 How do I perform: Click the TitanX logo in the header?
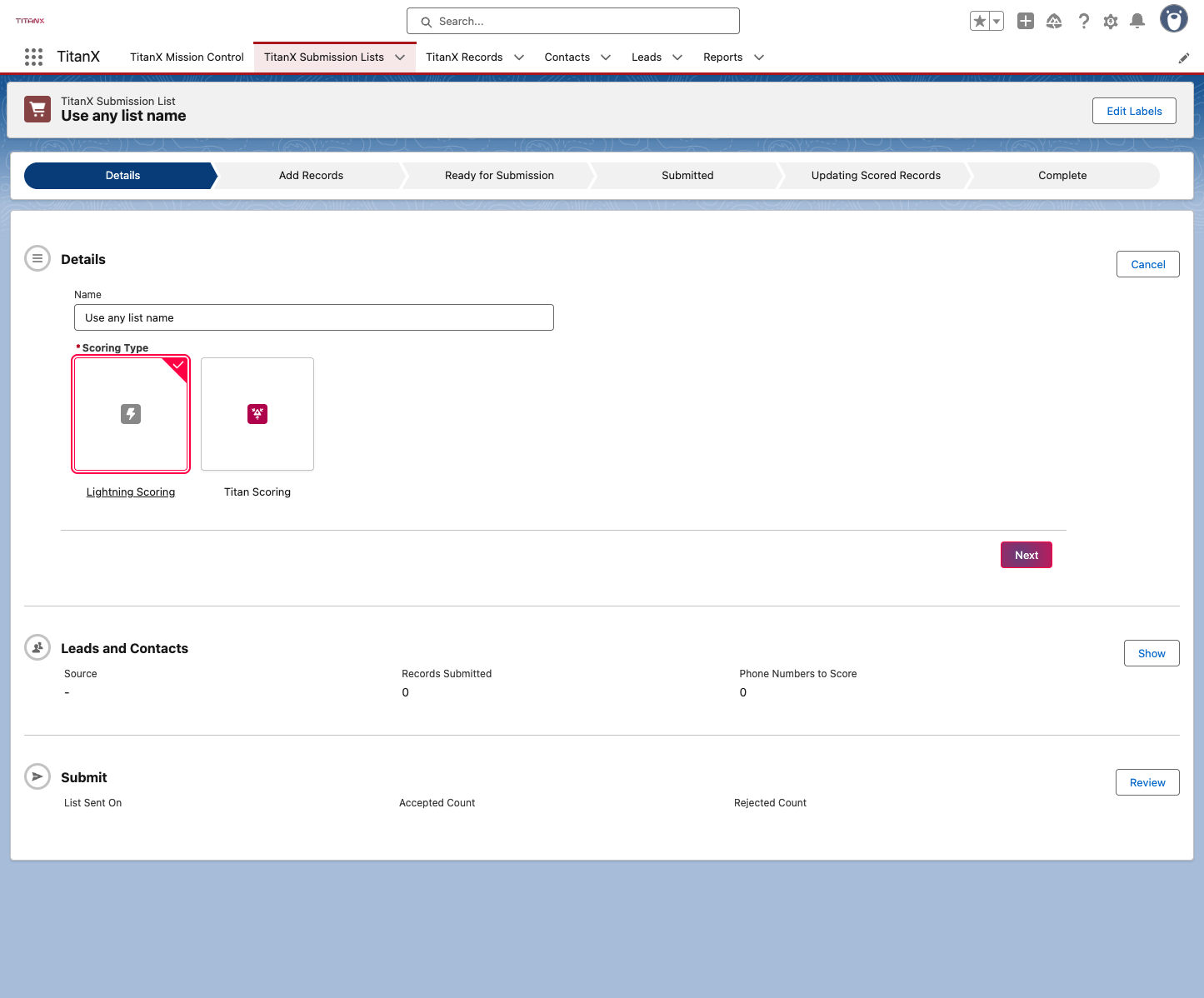30,21
